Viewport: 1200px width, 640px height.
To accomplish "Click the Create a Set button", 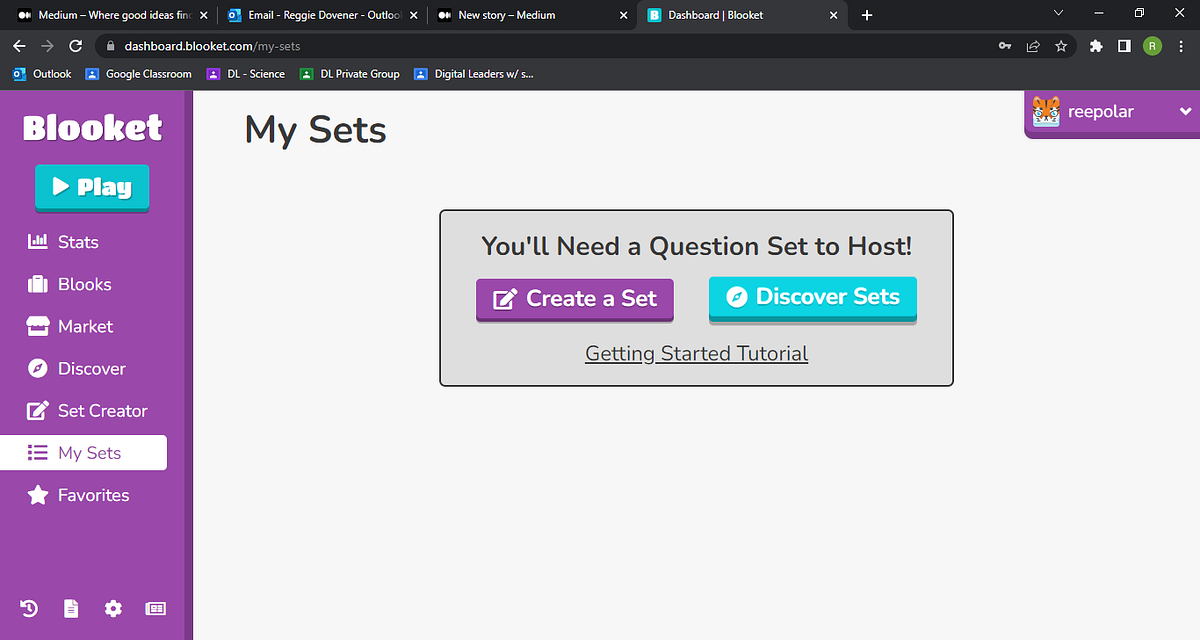I will point(575,299).
